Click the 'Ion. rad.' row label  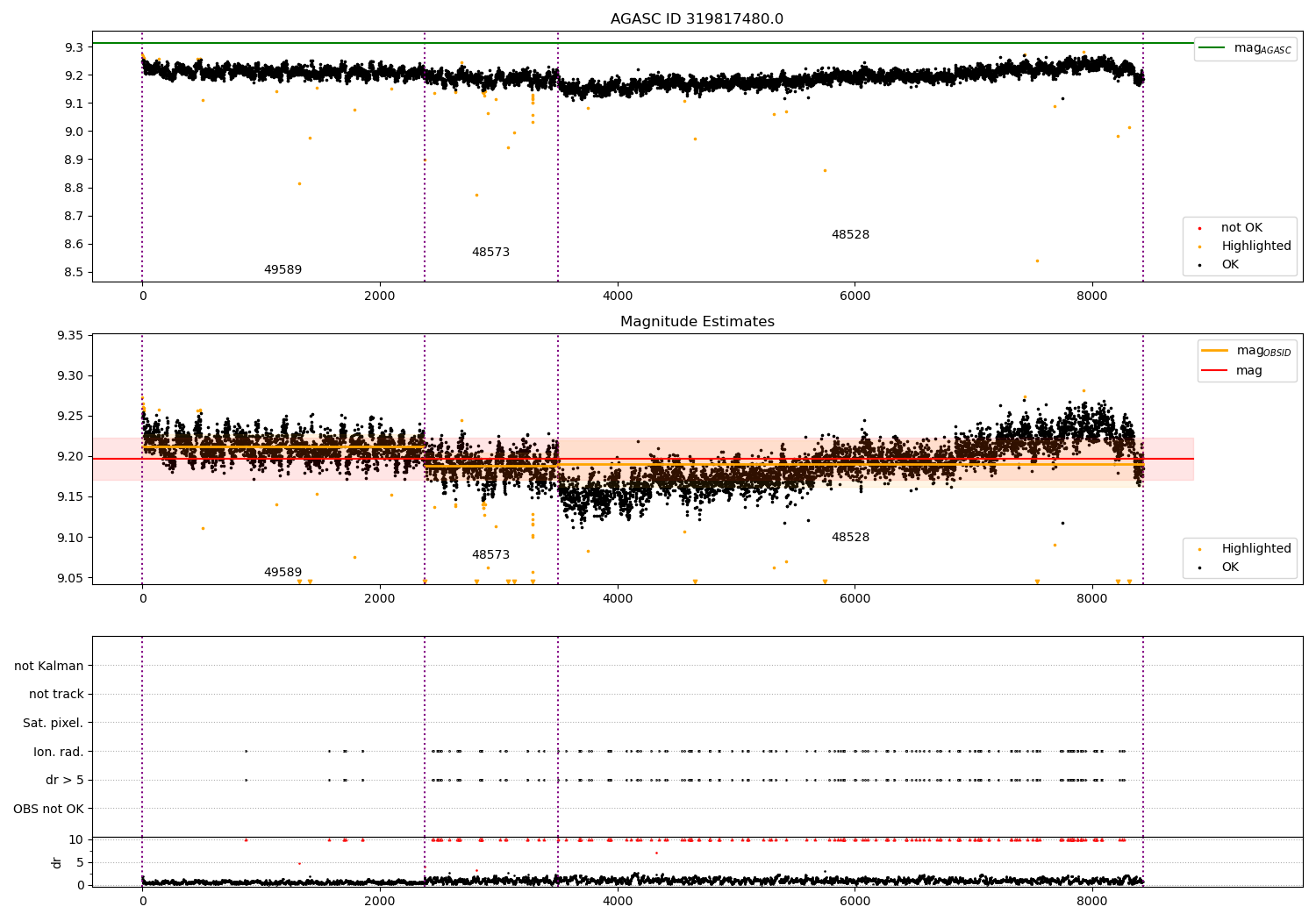[x=59, y=752]
